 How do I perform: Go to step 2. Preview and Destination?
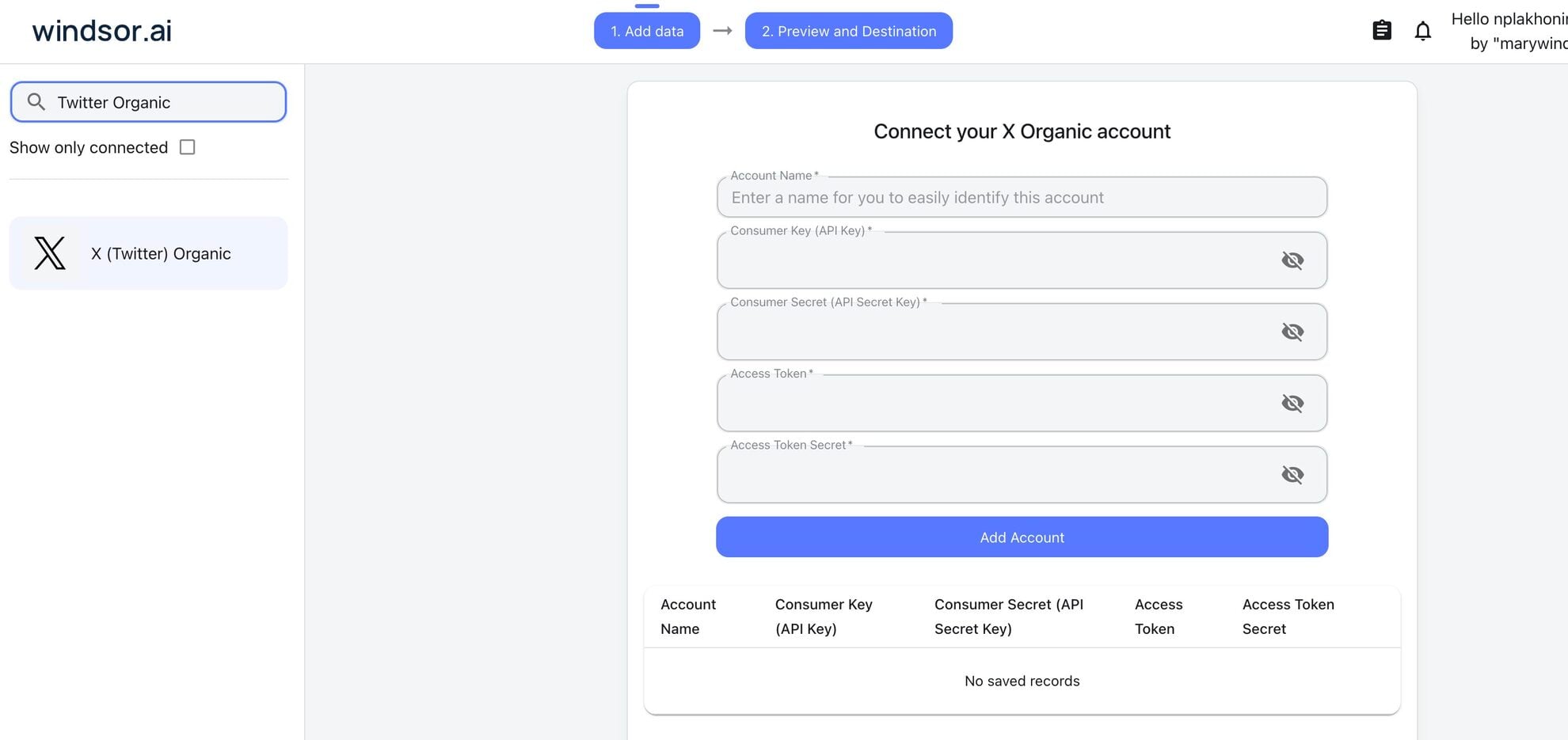848,31
